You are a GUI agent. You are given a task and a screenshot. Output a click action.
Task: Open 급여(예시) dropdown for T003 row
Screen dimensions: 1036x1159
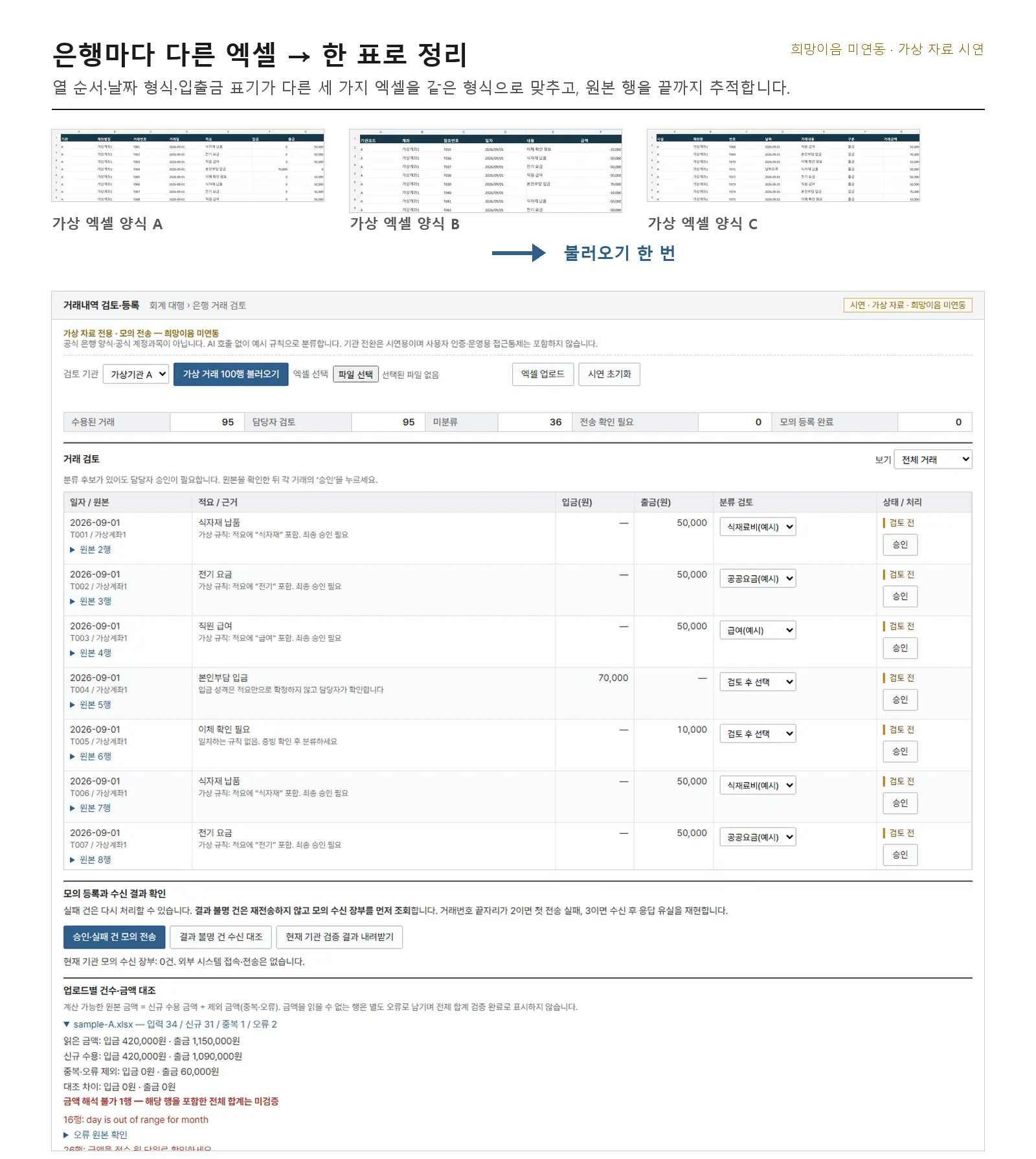tap(758, 631)
